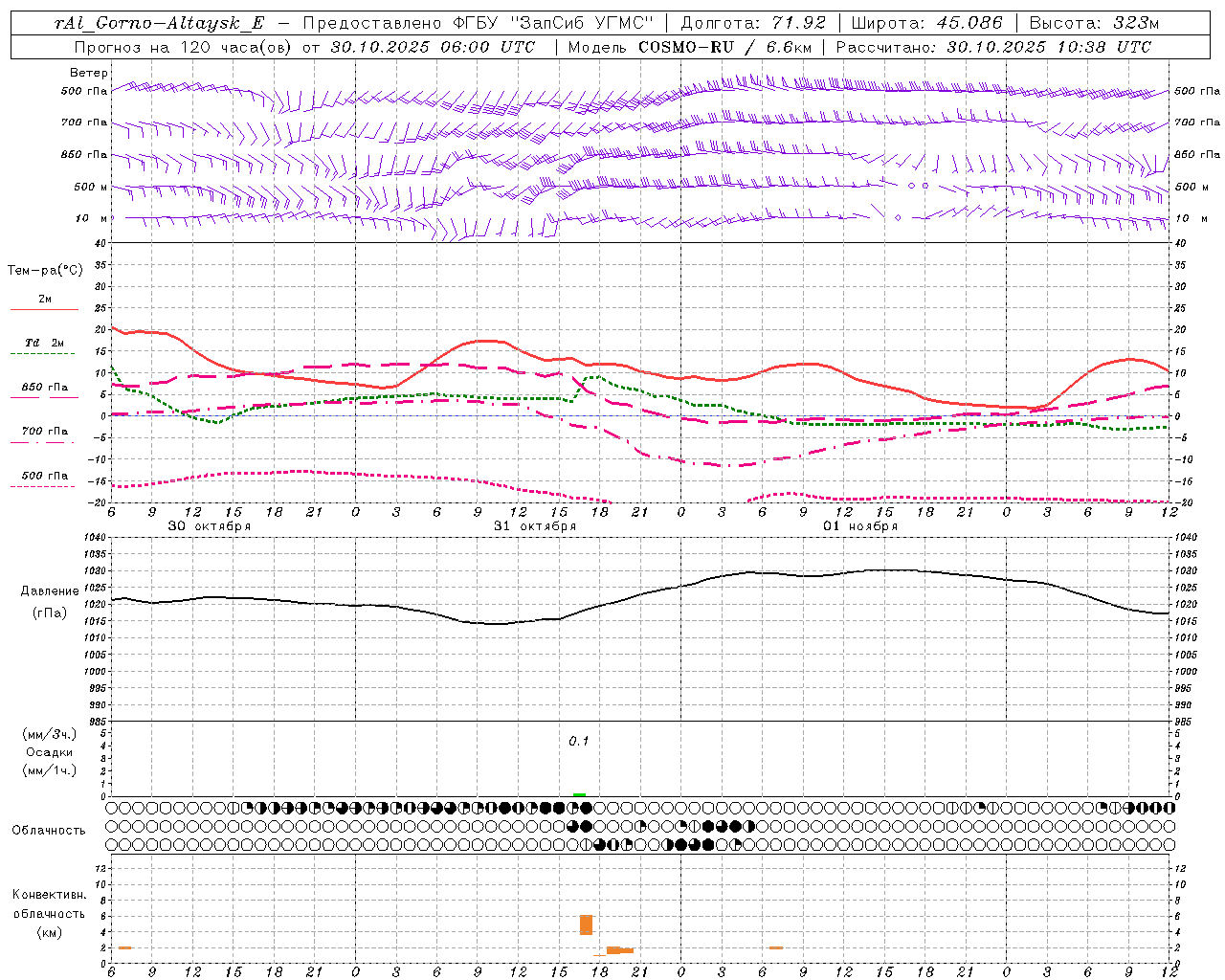Click the Td 2м legend entry
The image size is (1225, 980).
(44, 343)
